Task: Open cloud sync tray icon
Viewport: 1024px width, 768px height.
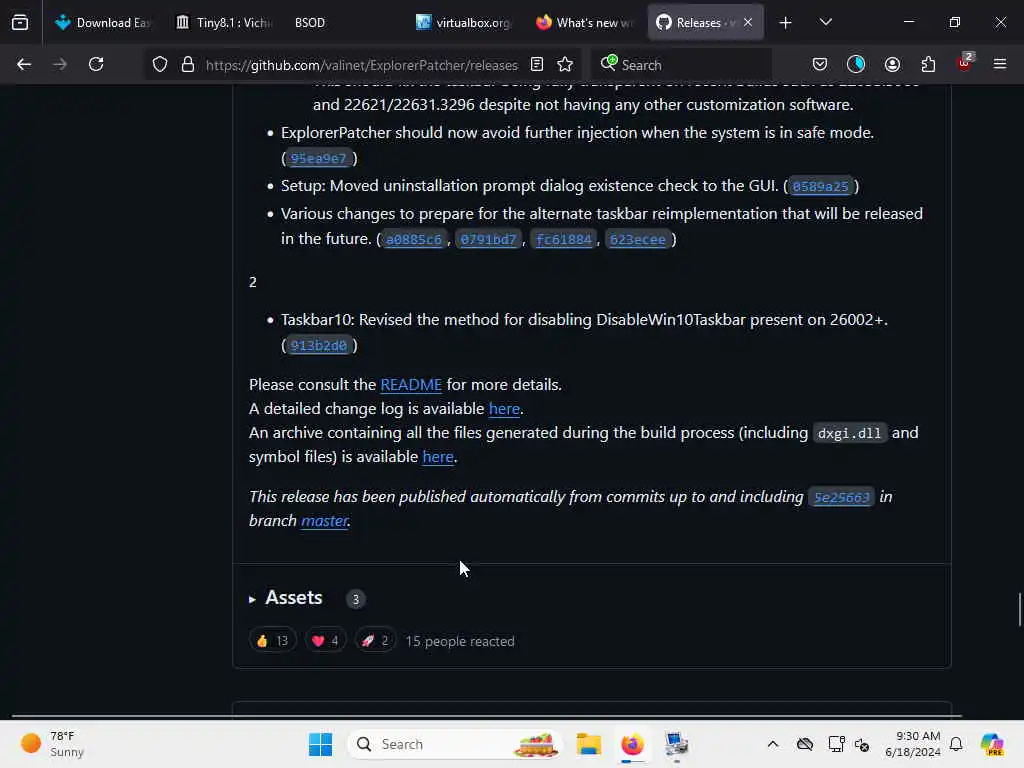Action: 805,744
